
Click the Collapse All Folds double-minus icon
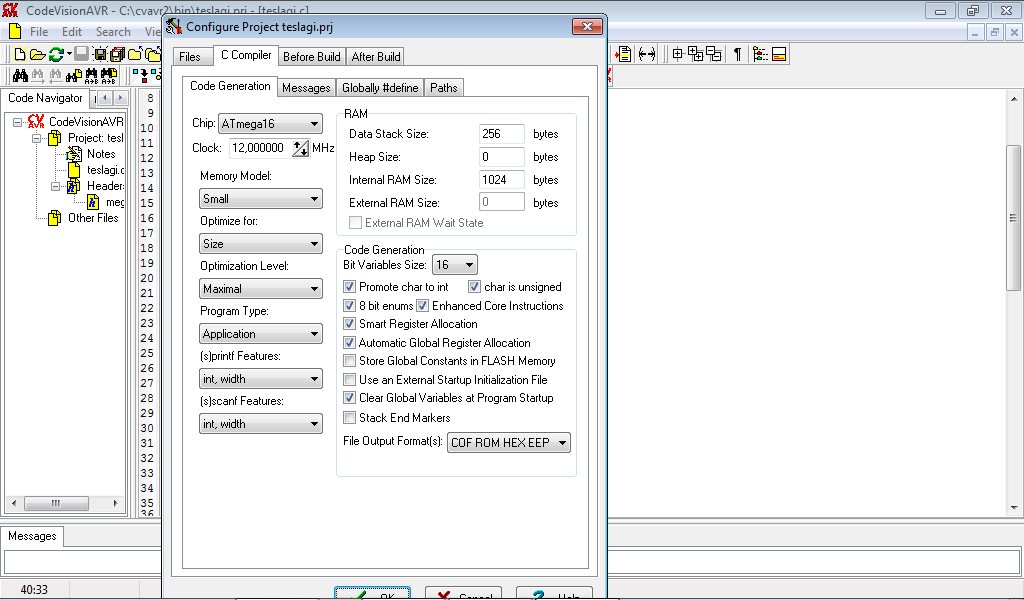coord(714,54)
